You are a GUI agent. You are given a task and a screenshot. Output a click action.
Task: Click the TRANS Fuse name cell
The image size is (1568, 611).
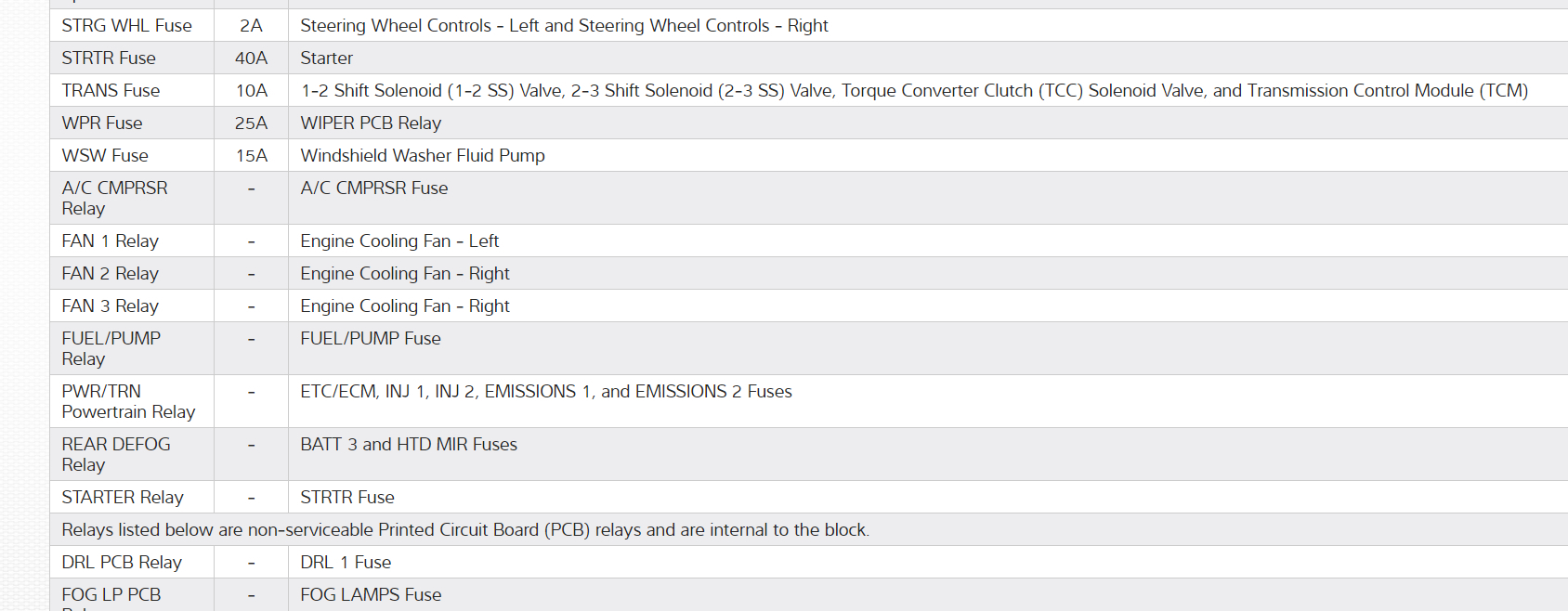click(111, 91)
